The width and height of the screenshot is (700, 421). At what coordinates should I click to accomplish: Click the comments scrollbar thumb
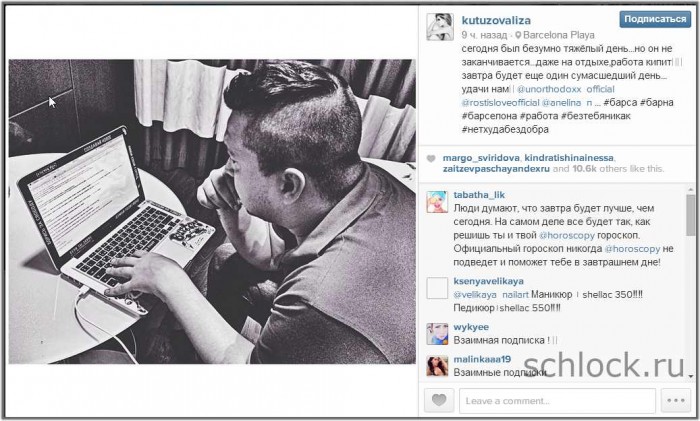tap(691, 215)
